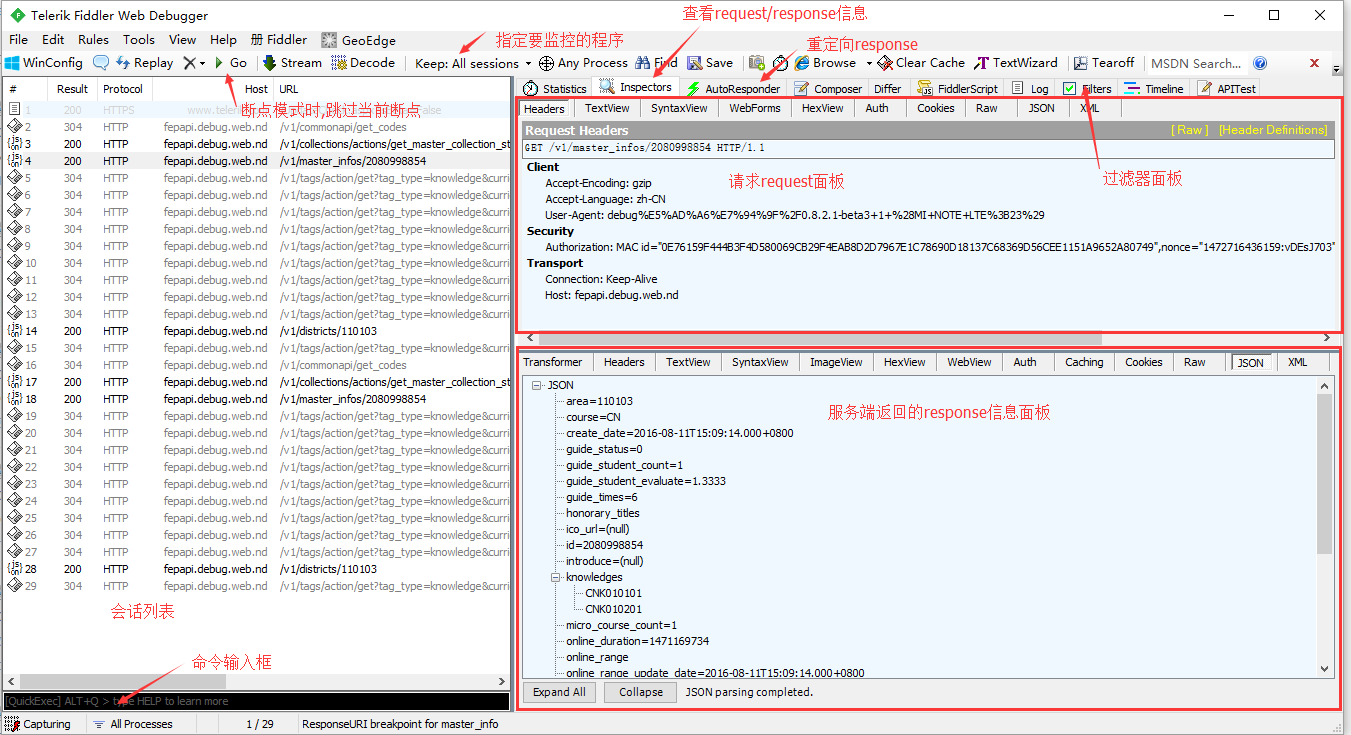Collapse the knowledges JSON tree node
The width and height of the screenshot is (1351, 735).
(x=555, y=577)
